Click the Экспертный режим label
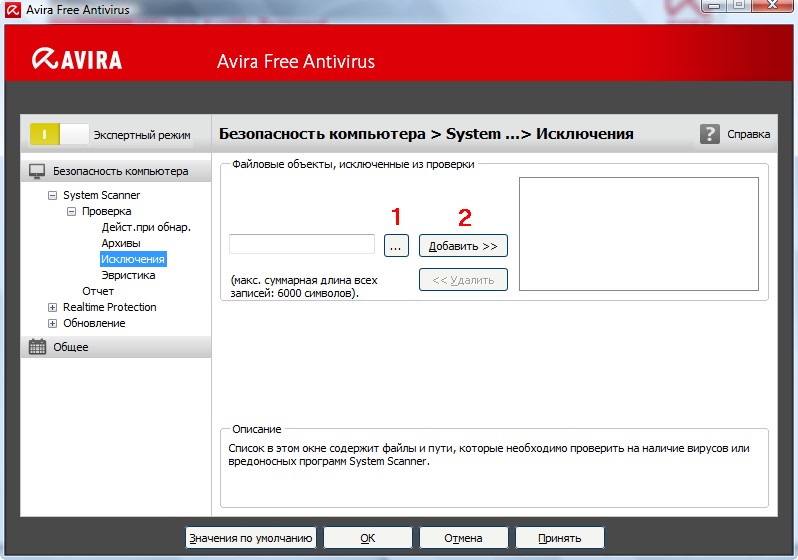The image size is (798, 560). point(142,135)
